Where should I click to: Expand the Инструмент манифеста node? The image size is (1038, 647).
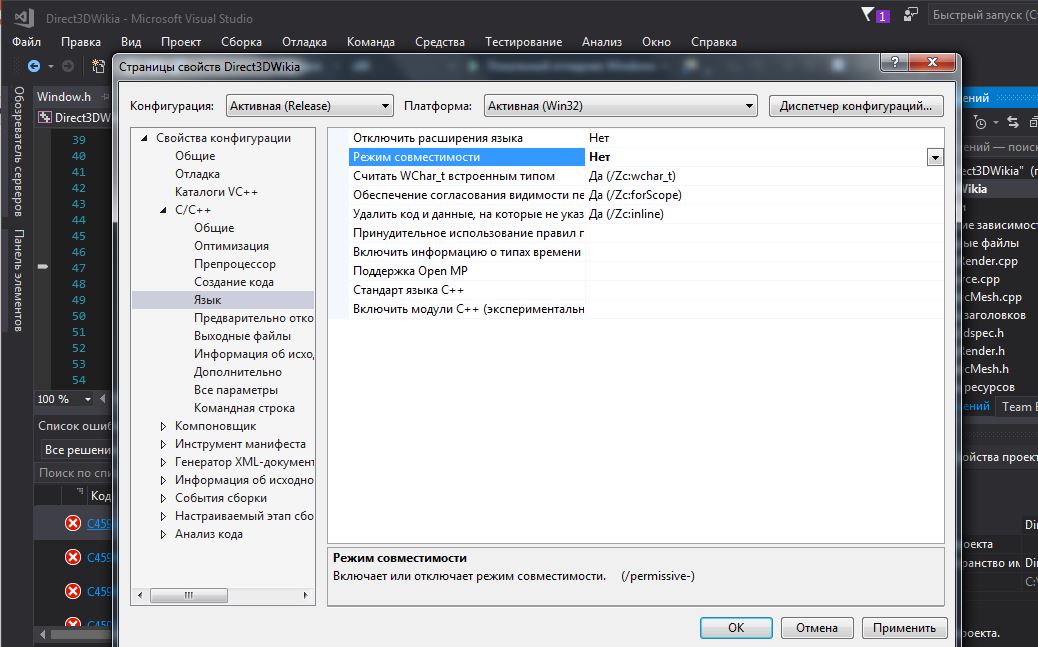click(164, 444)
